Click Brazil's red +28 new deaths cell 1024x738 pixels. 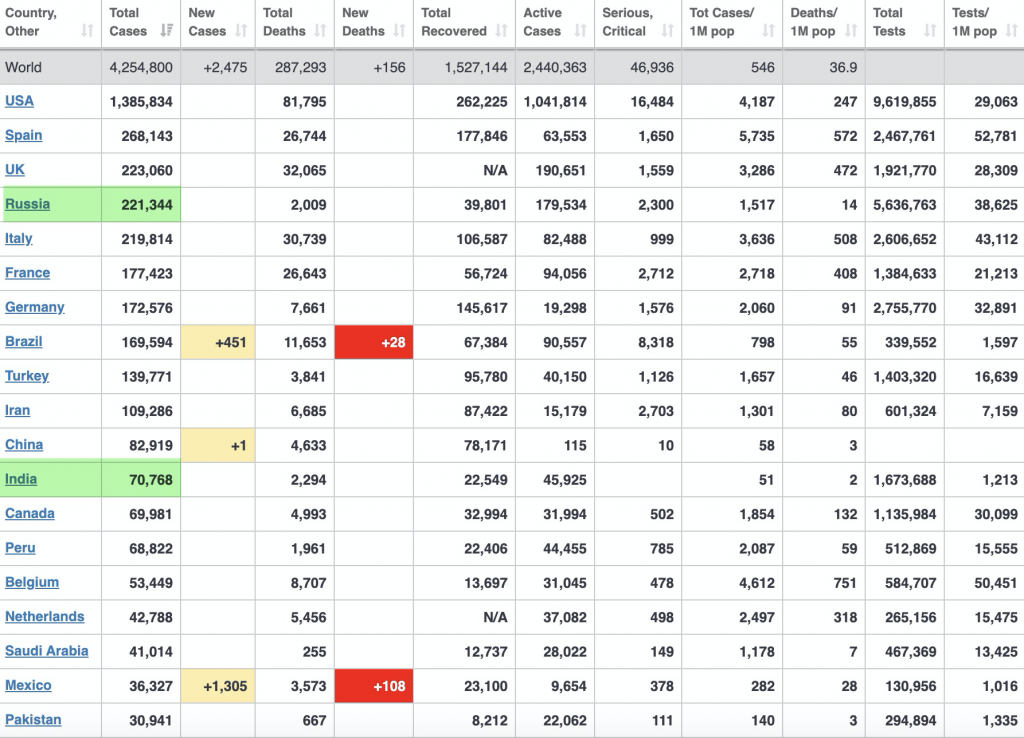(x=373, y=342)
